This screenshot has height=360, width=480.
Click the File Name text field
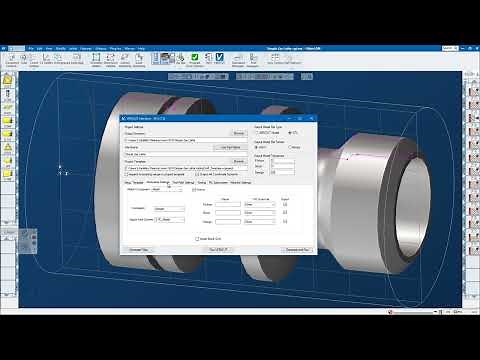point(186,154)
